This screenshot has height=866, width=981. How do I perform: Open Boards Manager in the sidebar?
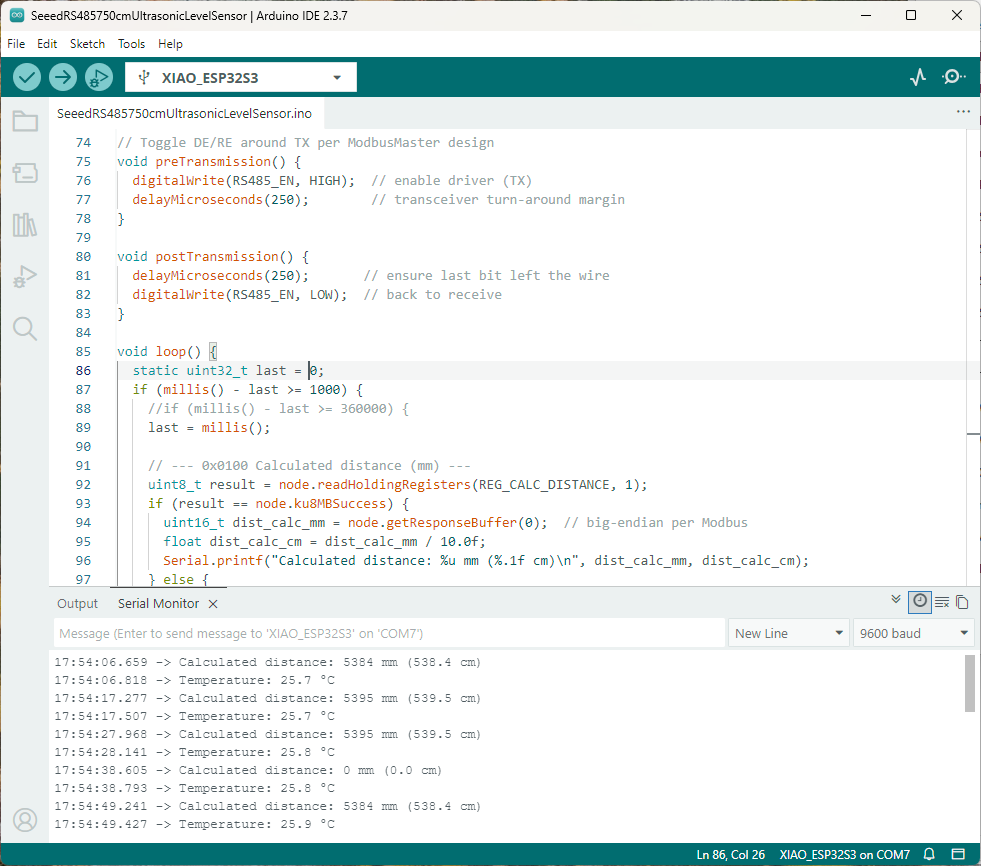(x=25, y=173)
